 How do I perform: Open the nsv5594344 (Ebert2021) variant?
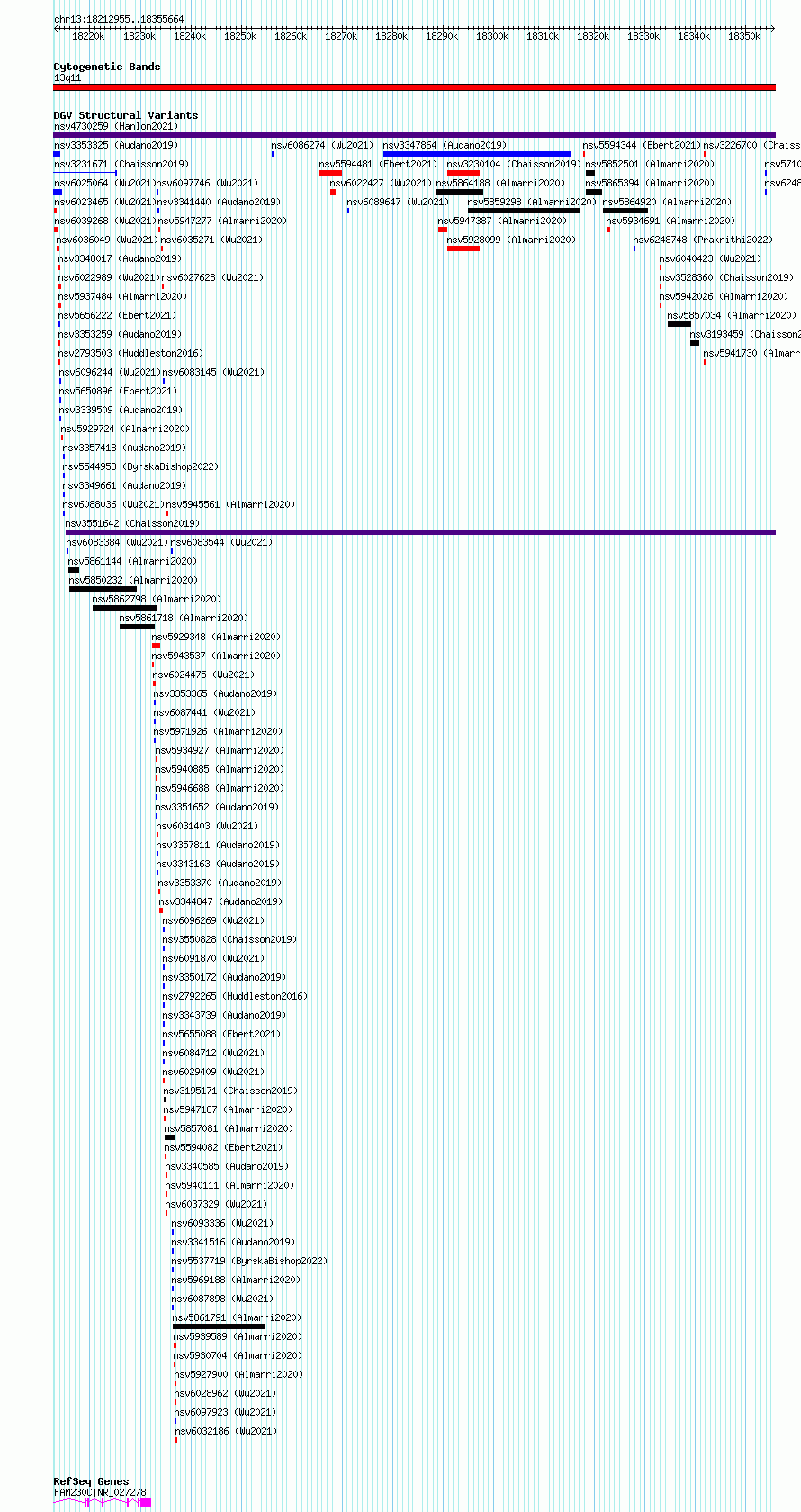click(x=642, y=145)
